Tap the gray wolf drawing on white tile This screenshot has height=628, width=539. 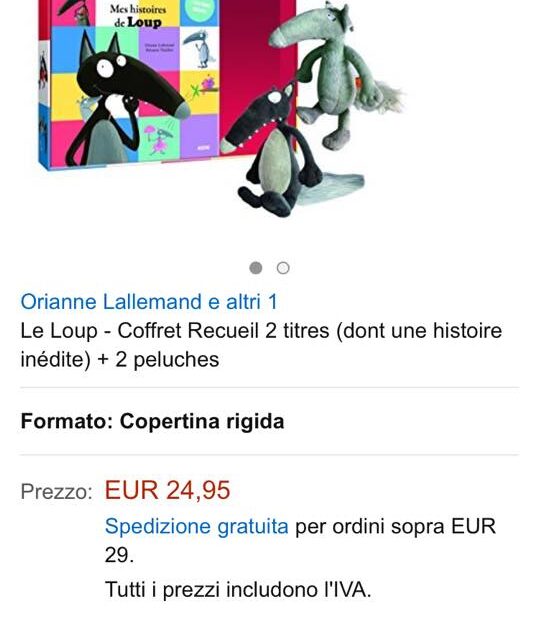pos(199,48)
